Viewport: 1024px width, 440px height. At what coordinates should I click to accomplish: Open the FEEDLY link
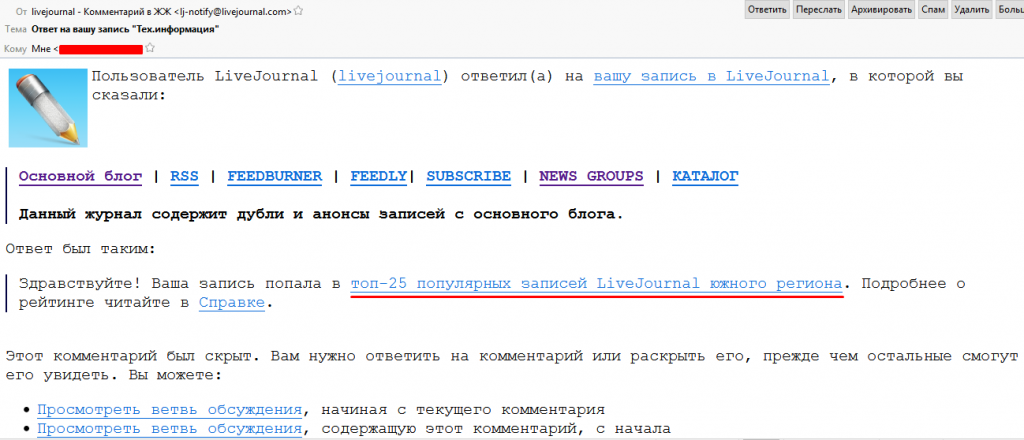click(379, 176)
